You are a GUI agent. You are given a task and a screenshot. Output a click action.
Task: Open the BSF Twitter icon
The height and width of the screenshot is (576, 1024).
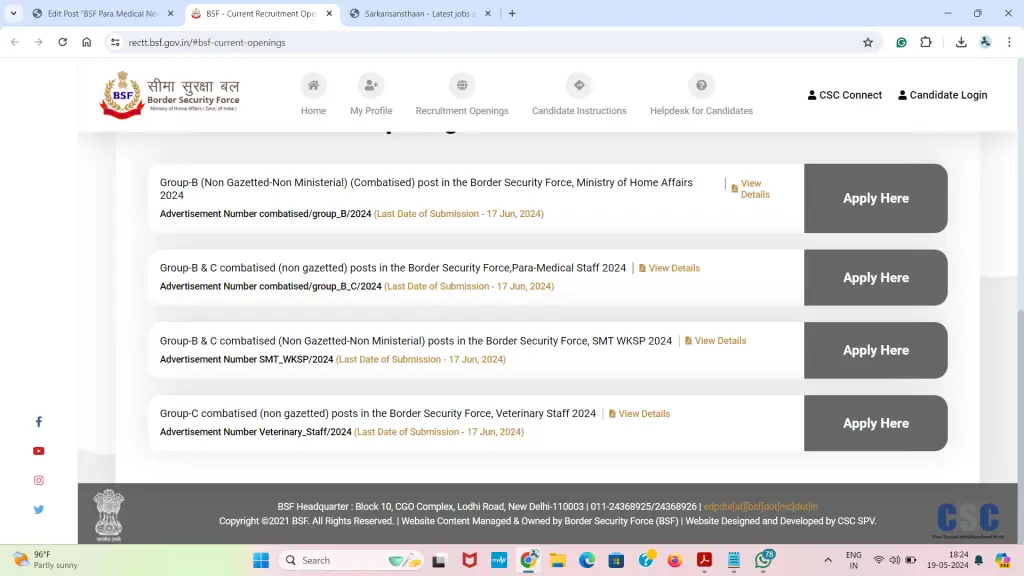[x=39, y=509]
